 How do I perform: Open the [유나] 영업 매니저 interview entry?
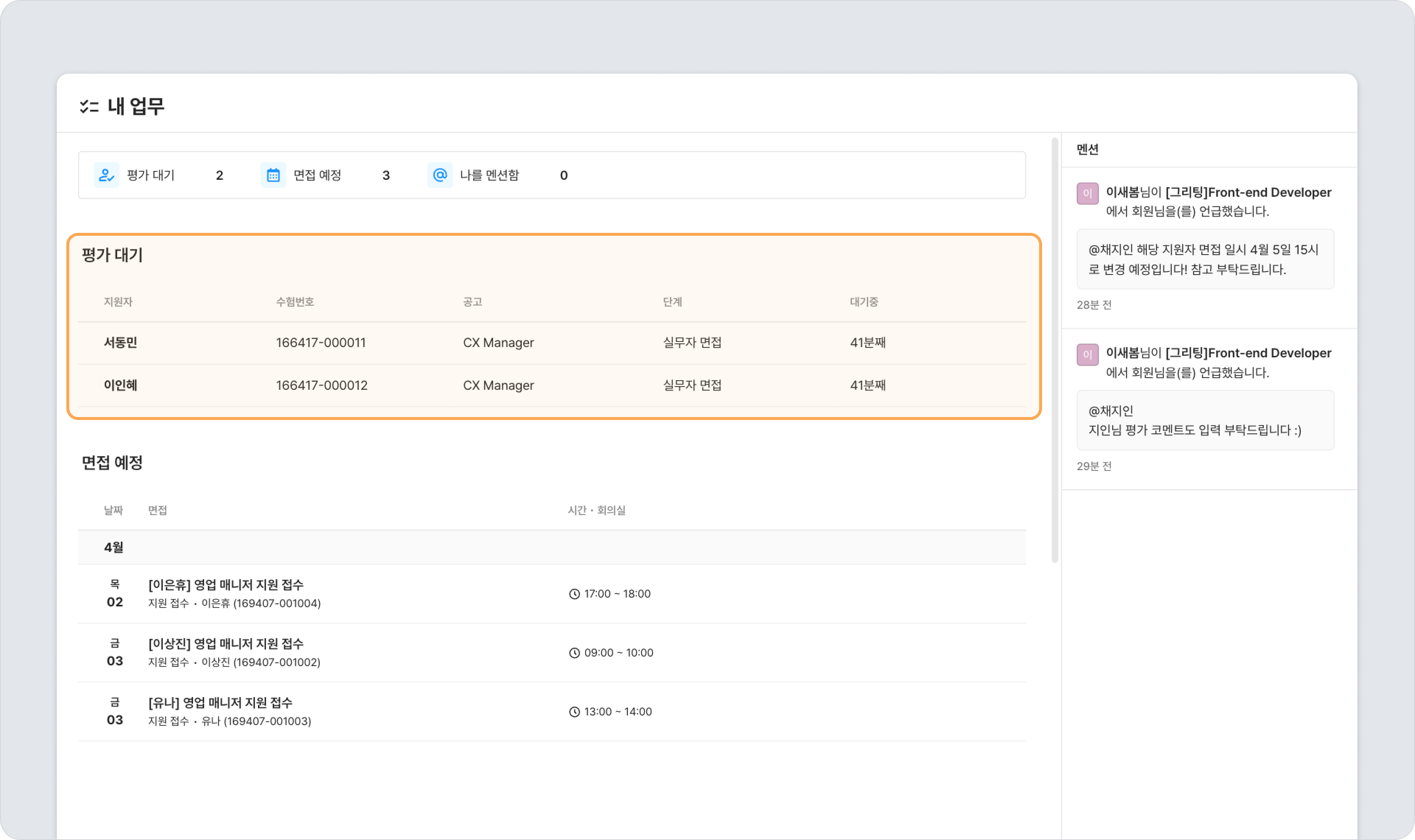pyautogui.click(x=220, y=703)
